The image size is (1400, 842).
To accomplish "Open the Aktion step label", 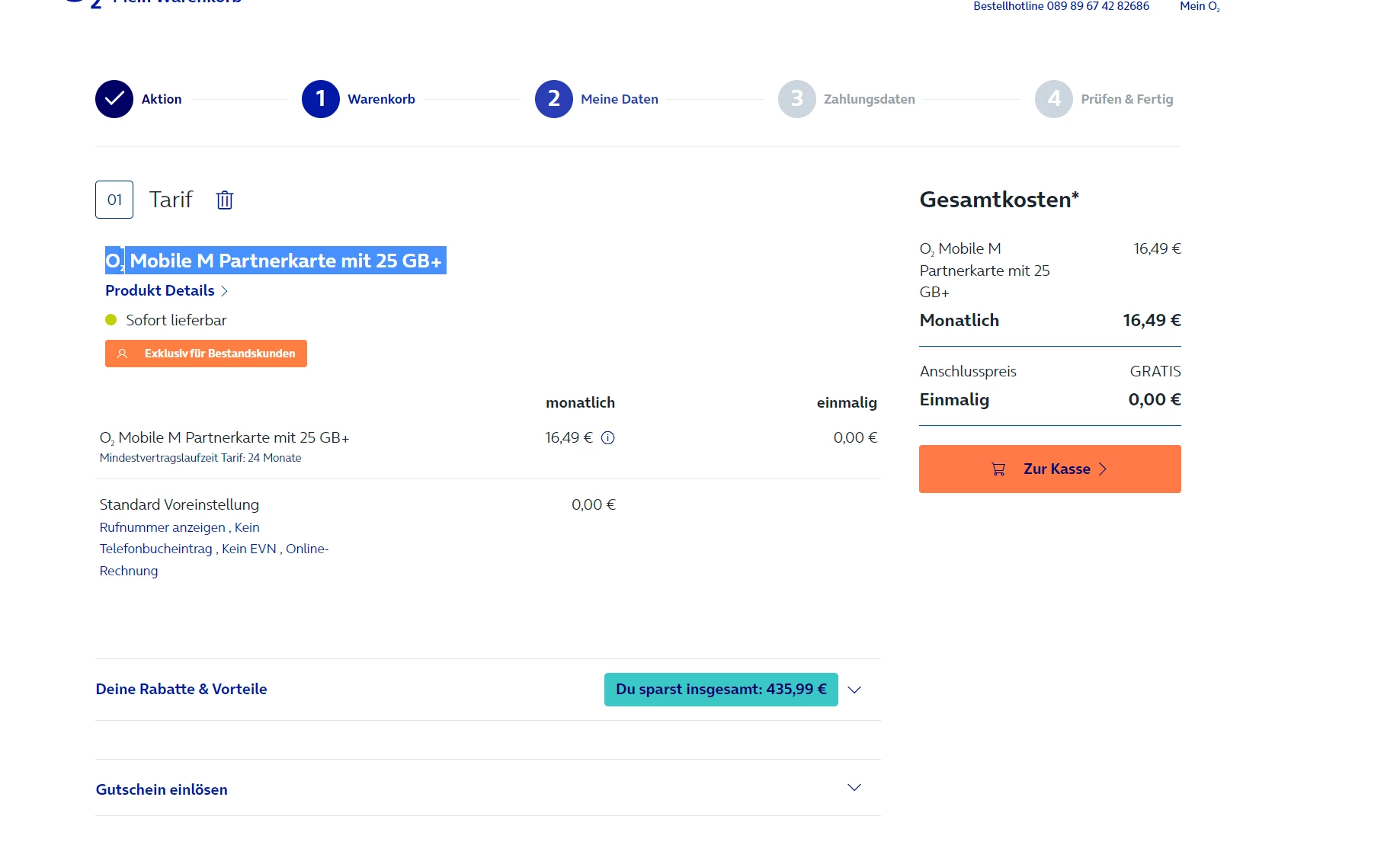I will tap(162, 99).
